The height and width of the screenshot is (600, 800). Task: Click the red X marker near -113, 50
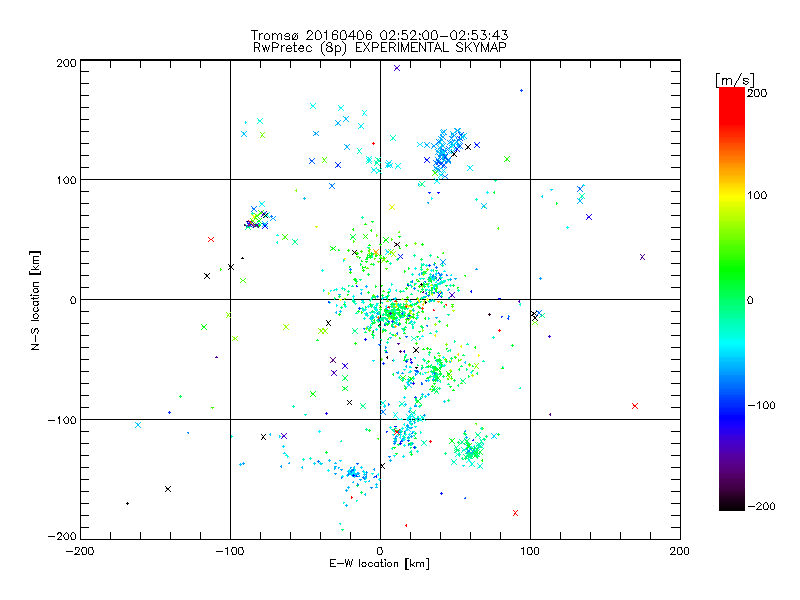(x=211, y=239)
